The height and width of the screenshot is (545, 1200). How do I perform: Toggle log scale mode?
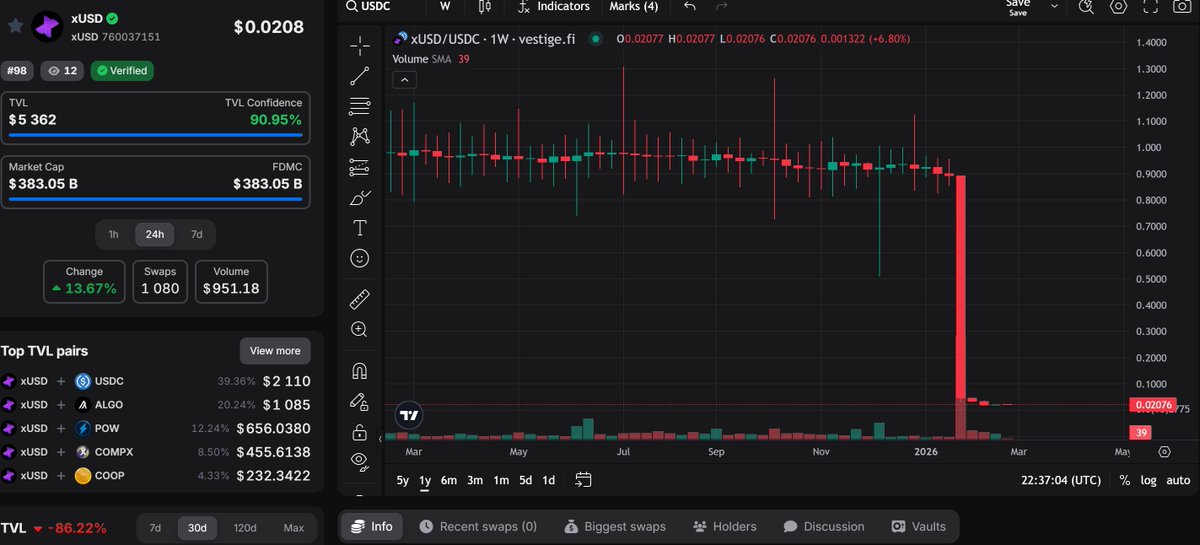(1149, 480)
